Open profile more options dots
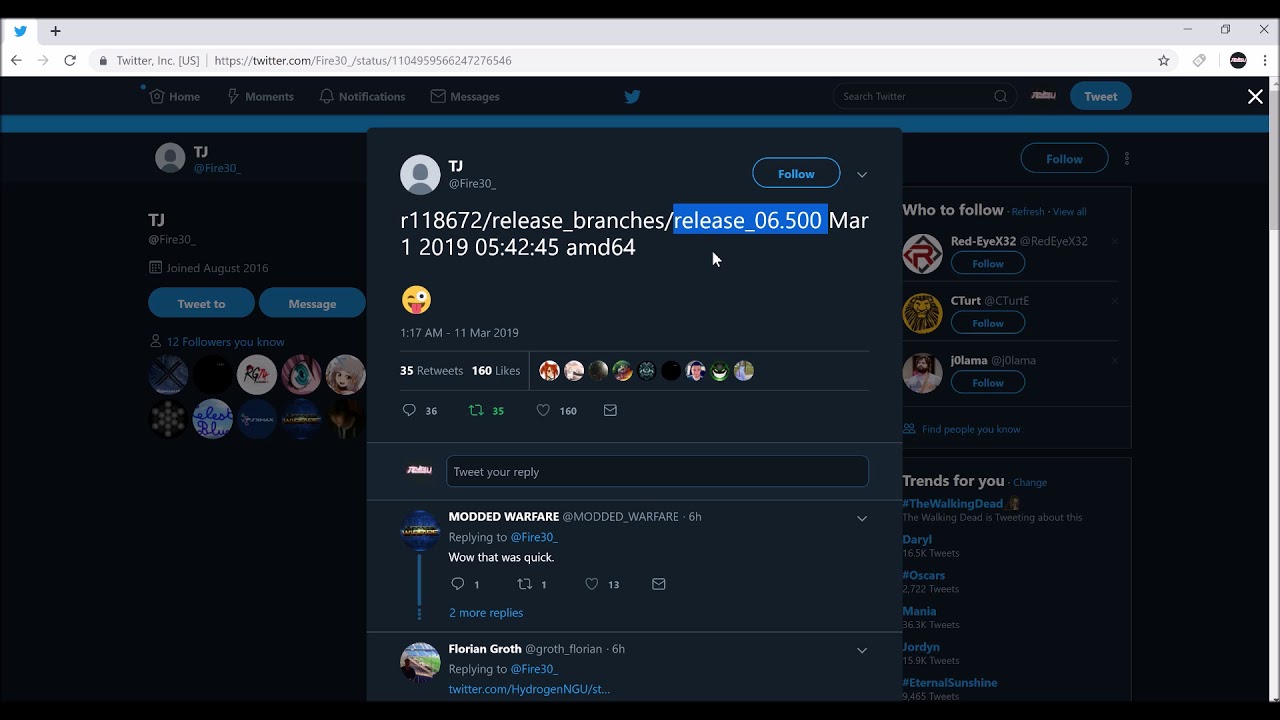Image resolution: width=1280 pixels, height=720 pixels. click(x=1127, y=159)
